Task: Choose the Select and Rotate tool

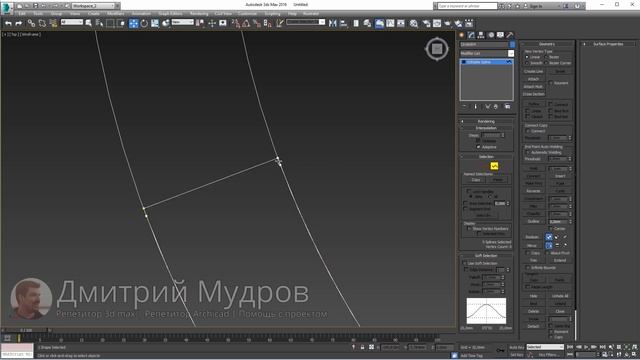Action: point(144,24)
